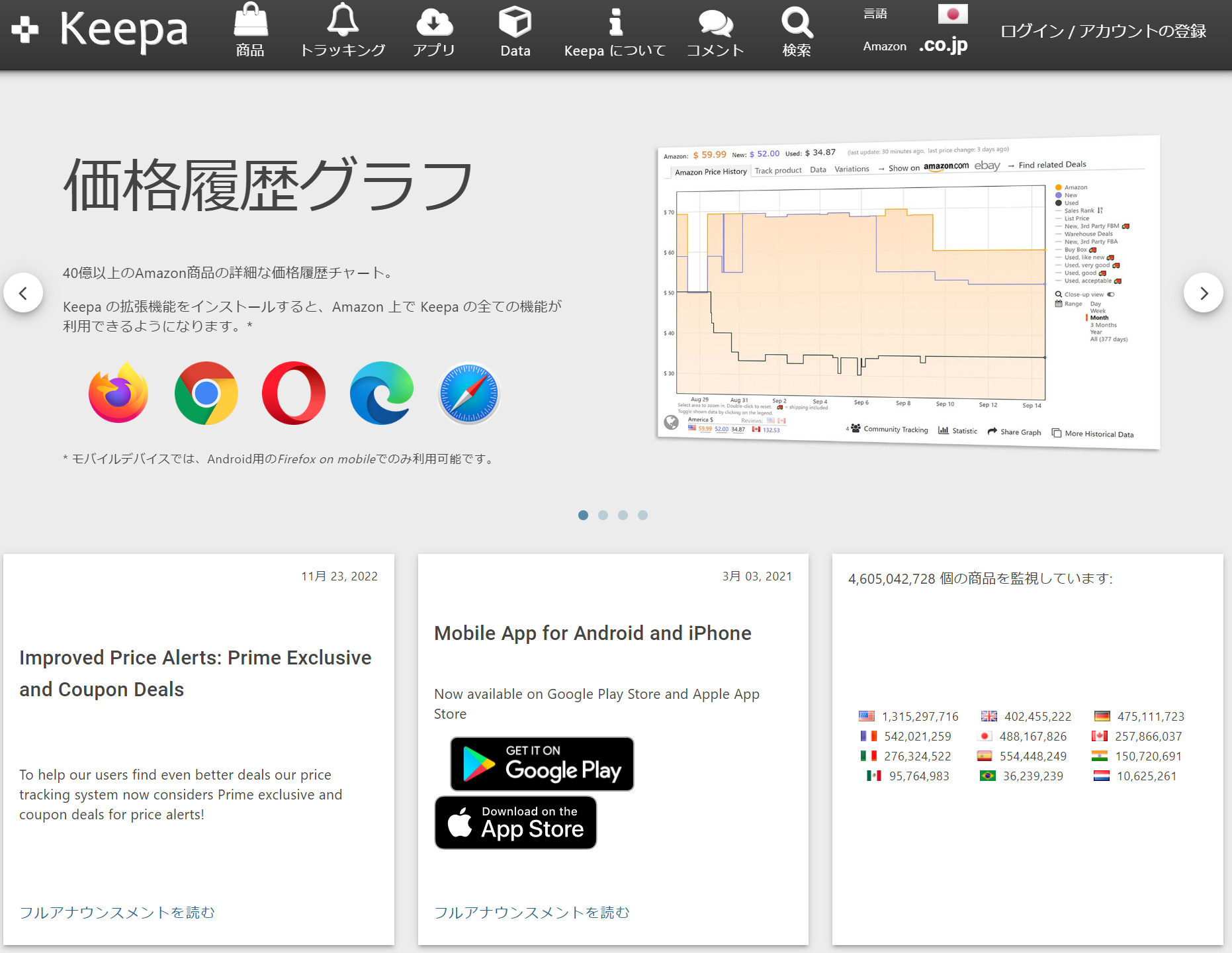Screen dimensions: 1232x953
Task: Click the Firefox browser extension icon
Action: pyautogui.click(x=118, y=393)
